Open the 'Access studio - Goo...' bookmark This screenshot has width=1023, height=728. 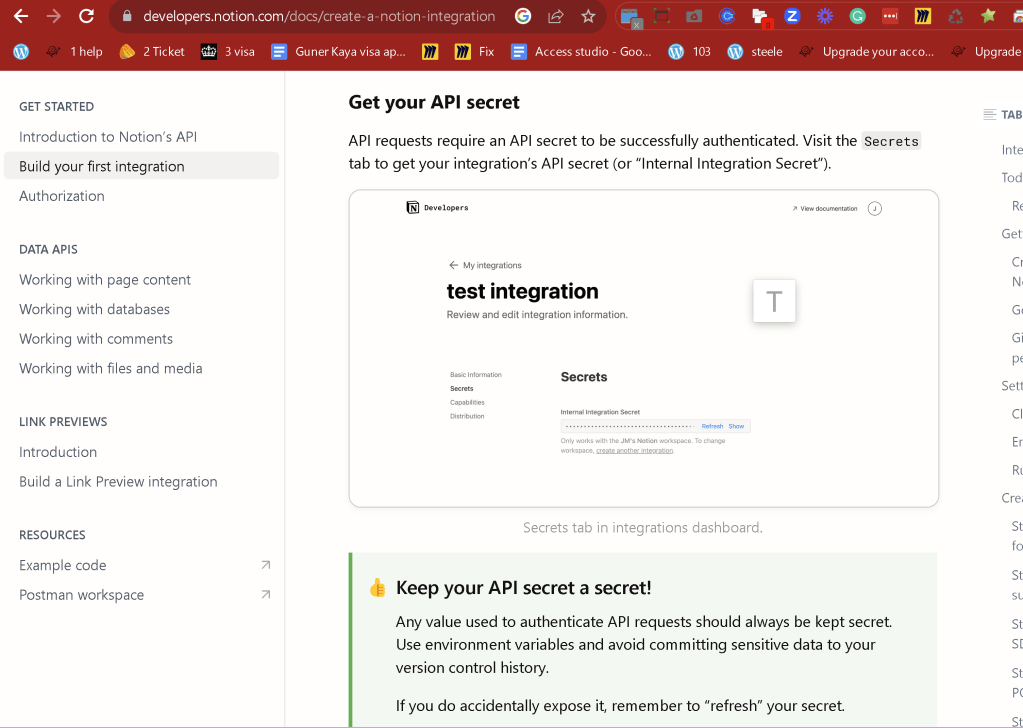[581, 52]
